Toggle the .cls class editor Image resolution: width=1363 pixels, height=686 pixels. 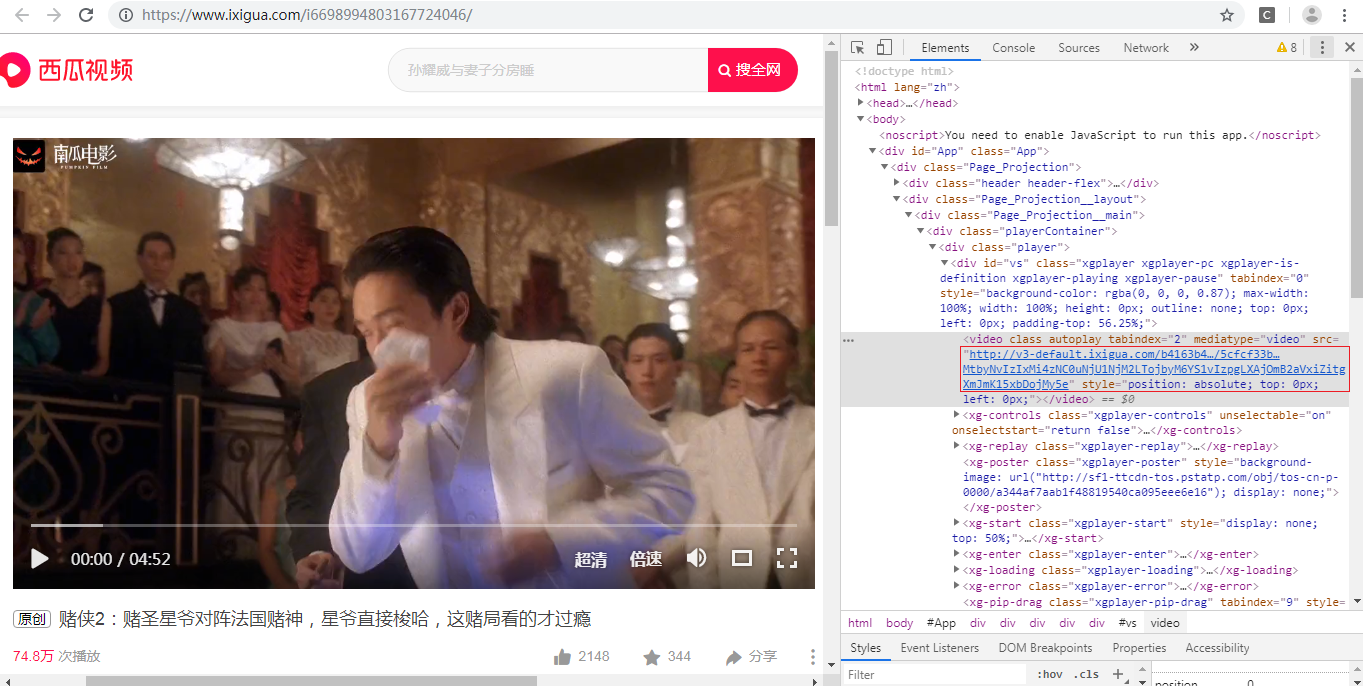tap(1086, 674)
